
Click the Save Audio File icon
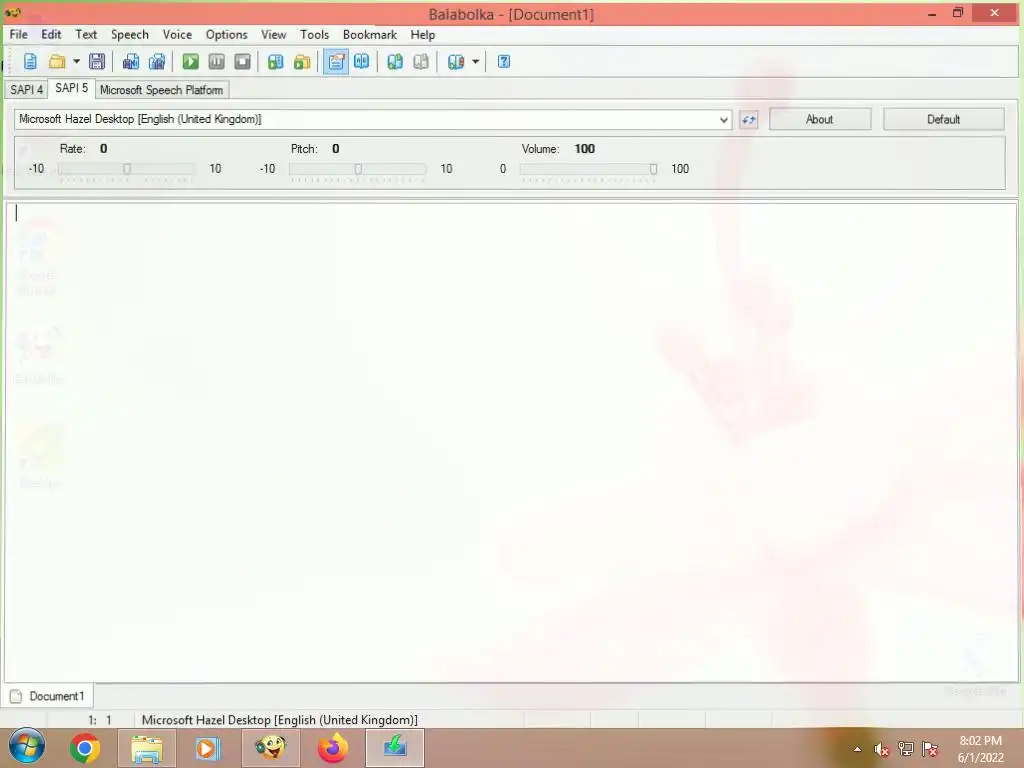coord(131,62)
